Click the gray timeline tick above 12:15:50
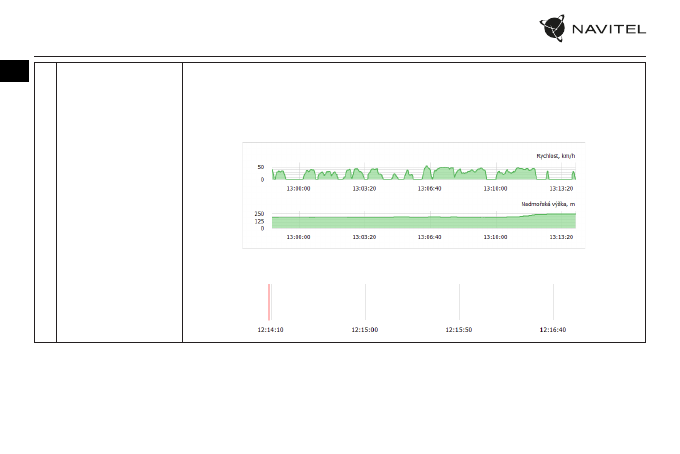Viewport: 680px width, 454px height. click(459, 301)
